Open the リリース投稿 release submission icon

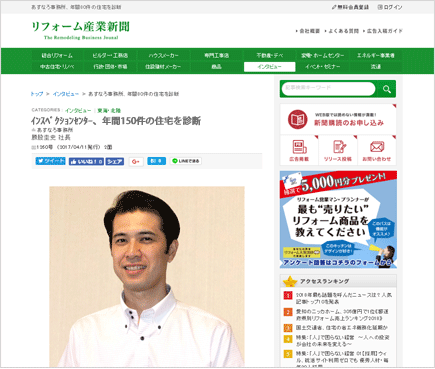(x=338, y=150)
